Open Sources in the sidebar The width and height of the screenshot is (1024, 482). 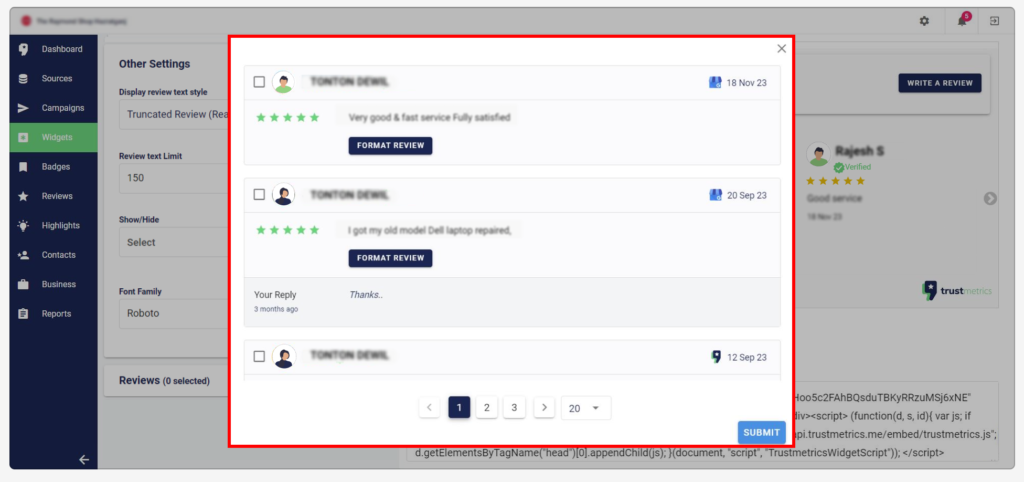pyautogui.click(x=54, y=78)
